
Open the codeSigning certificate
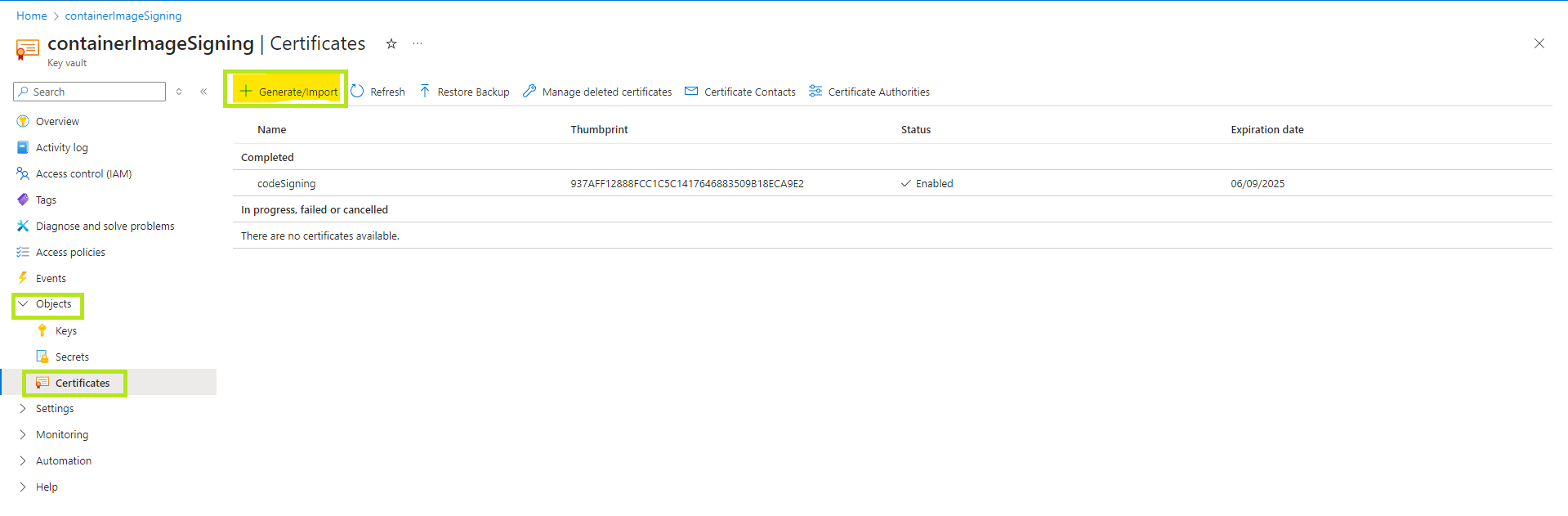(286, 183)
